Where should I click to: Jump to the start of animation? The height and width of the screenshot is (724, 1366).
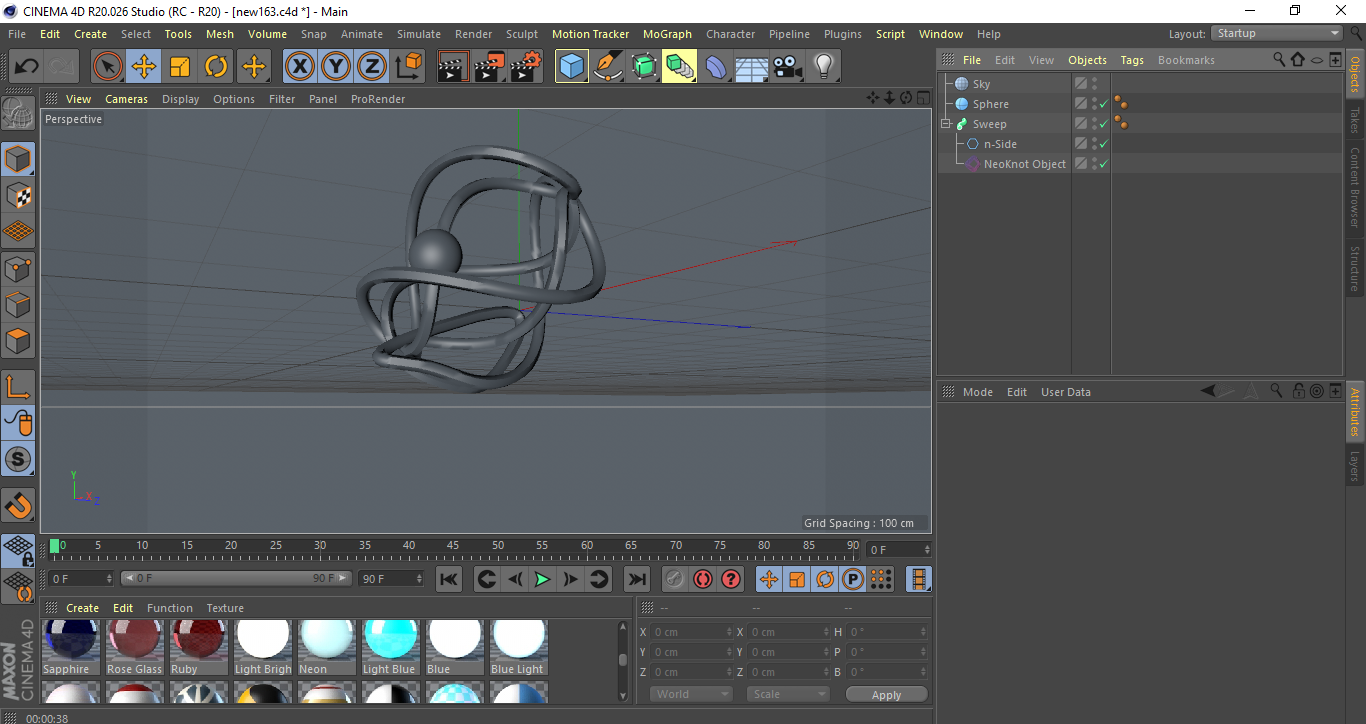tap(449, 579)
